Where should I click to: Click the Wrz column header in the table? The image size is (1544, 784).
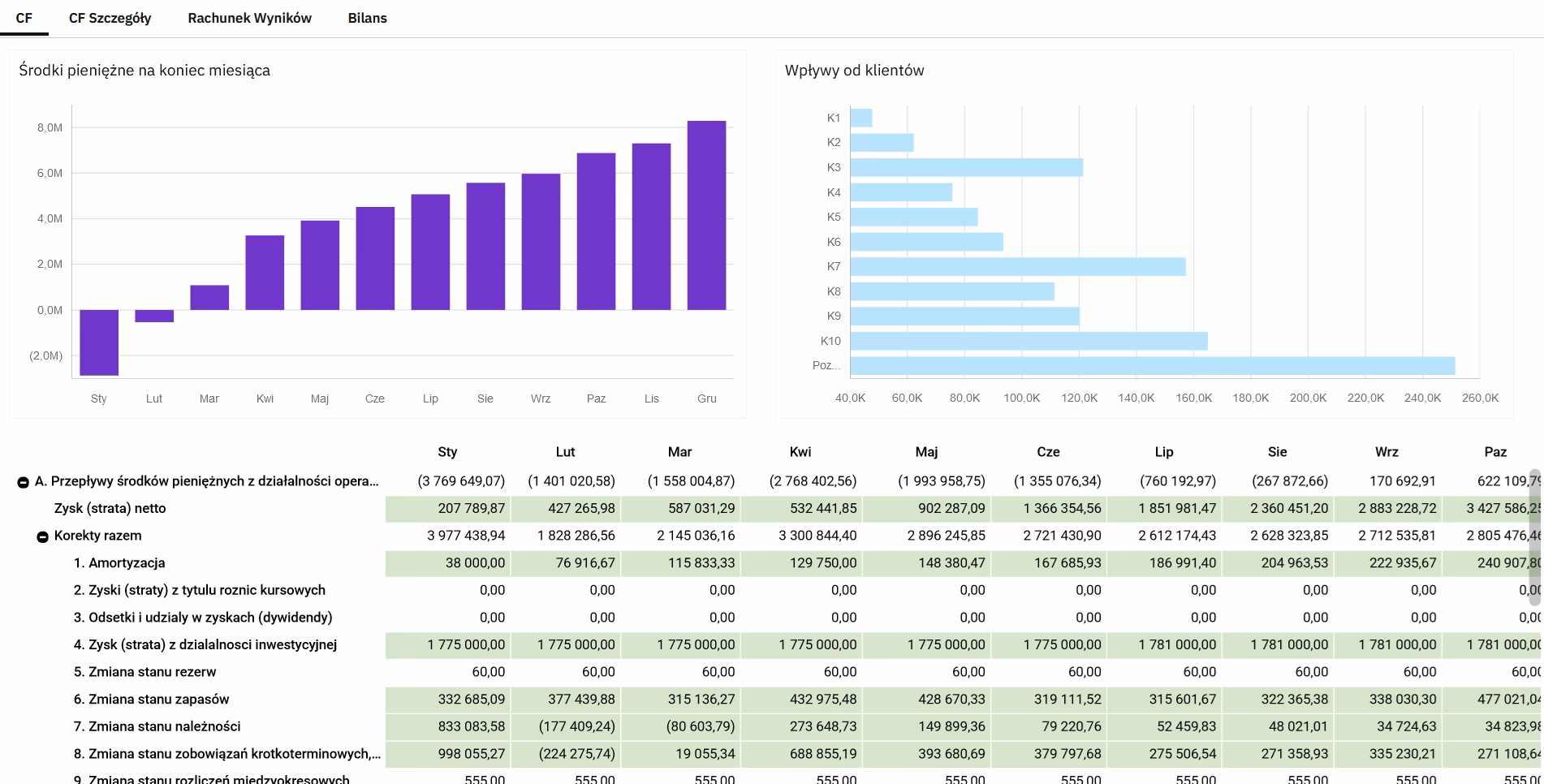point(1387,452)
